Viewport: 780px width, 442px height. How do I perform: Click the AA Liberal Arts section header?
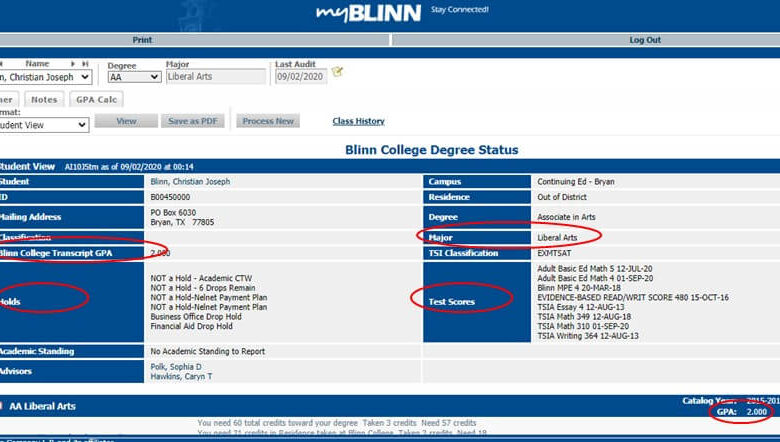[x=43, y=406]
